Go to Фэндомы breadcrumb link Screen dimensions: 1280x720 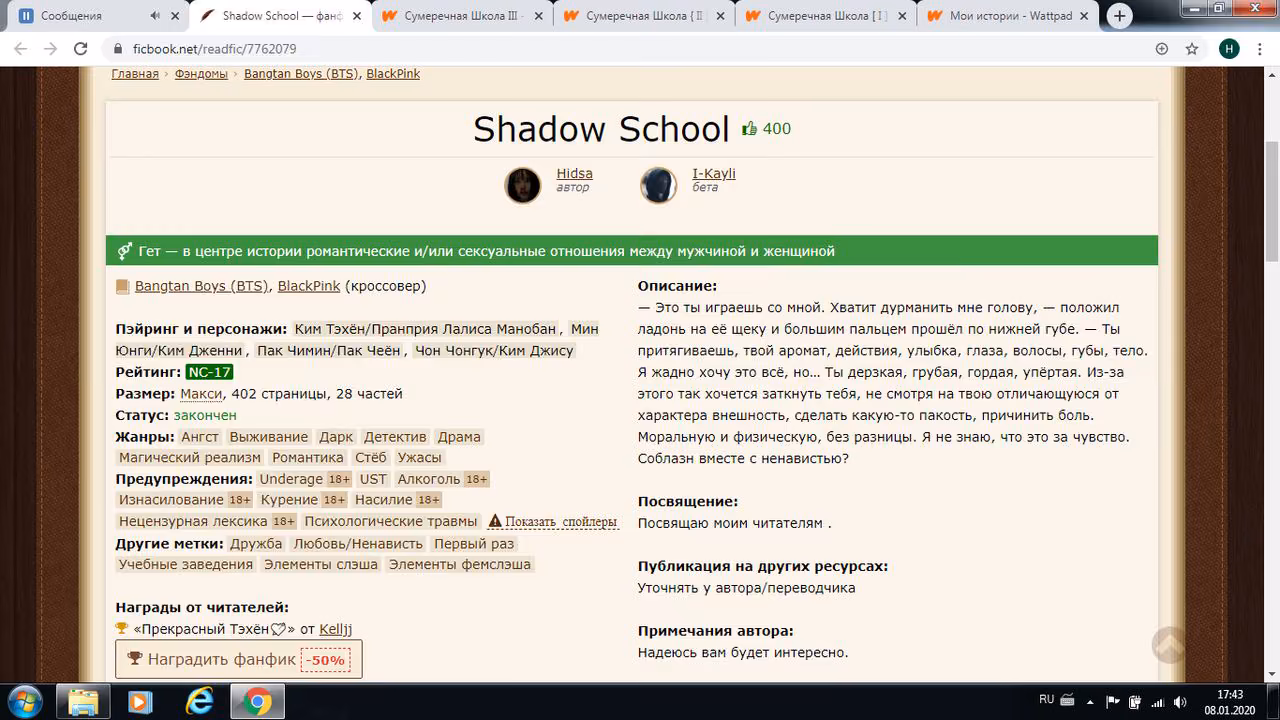coord(201,74)
